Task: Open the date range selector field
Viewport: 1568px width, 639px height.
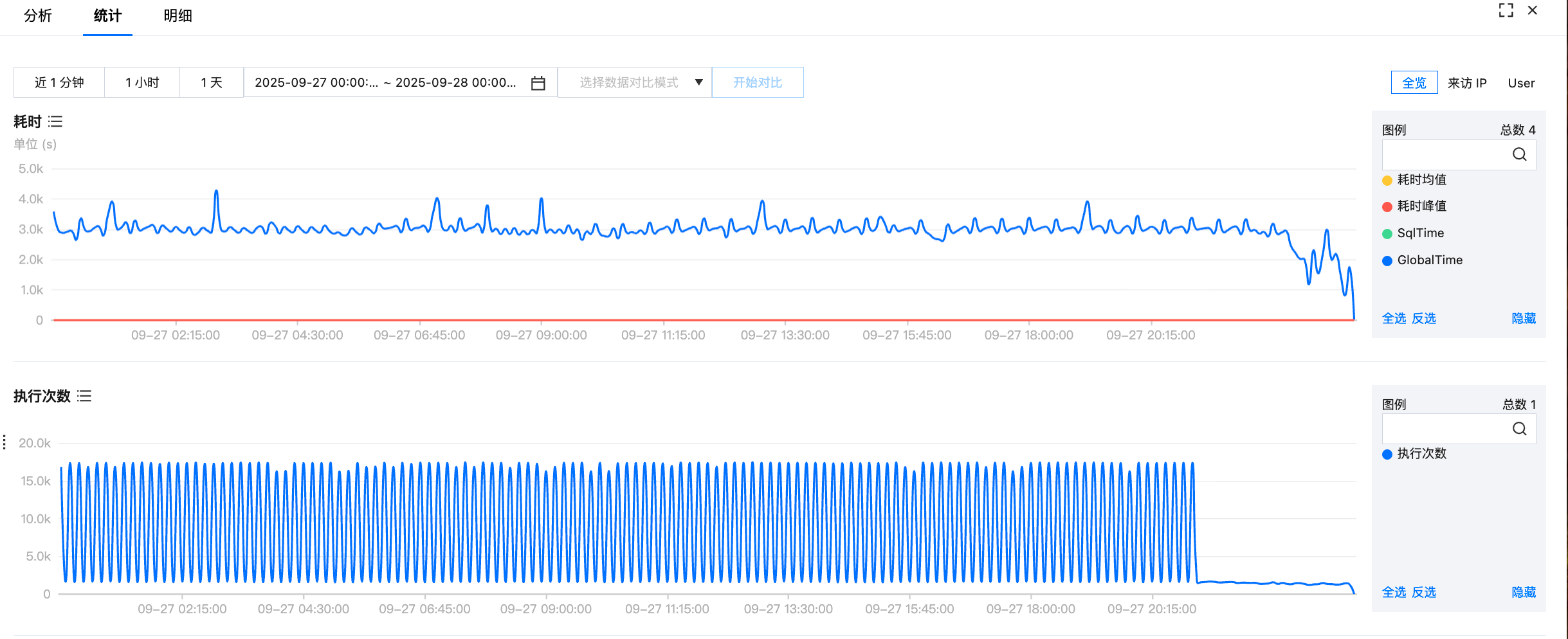Action: [x=401, y=82]
